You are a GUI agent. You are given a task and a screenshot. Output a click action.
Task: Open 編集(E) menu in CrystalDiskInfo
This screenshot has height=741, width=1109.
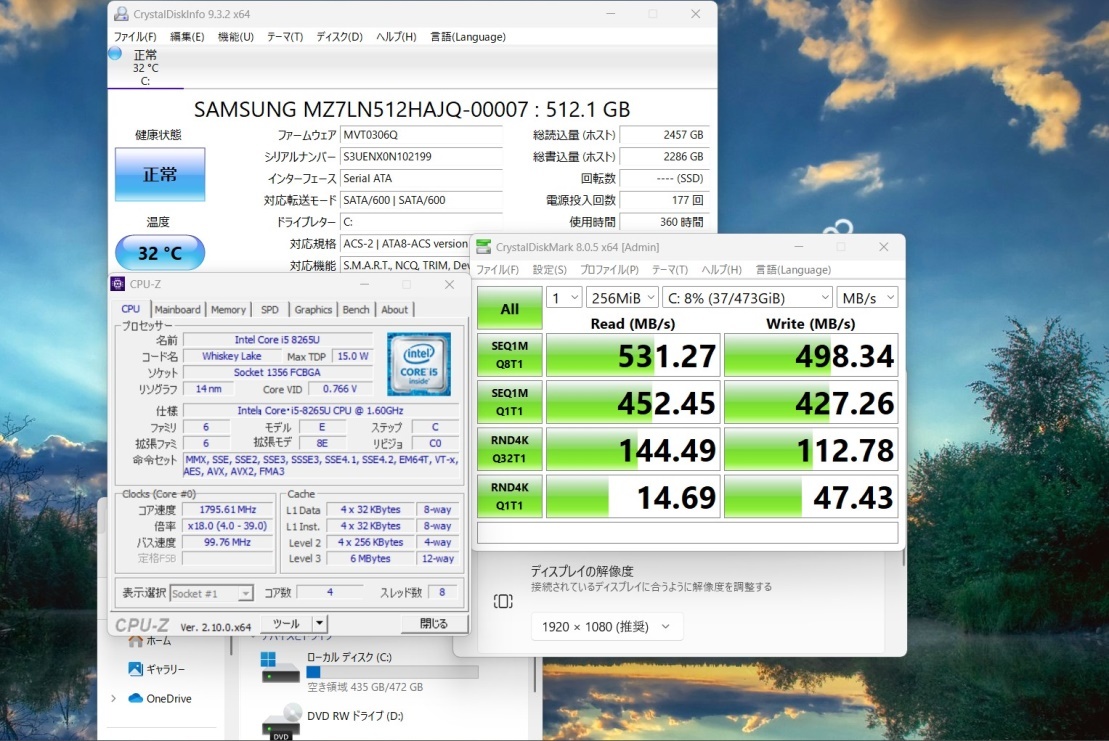click(x=187, y=37)
